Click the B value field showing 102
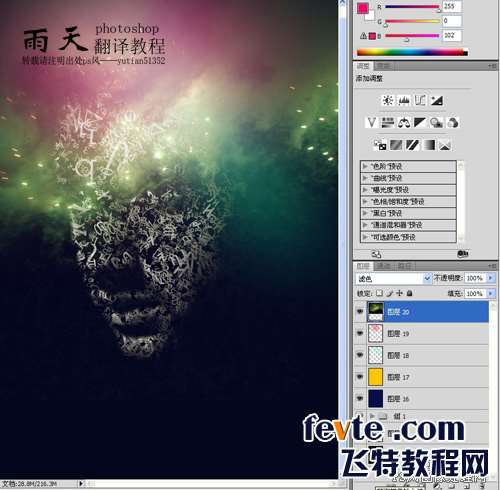 [x=452, y=35]
